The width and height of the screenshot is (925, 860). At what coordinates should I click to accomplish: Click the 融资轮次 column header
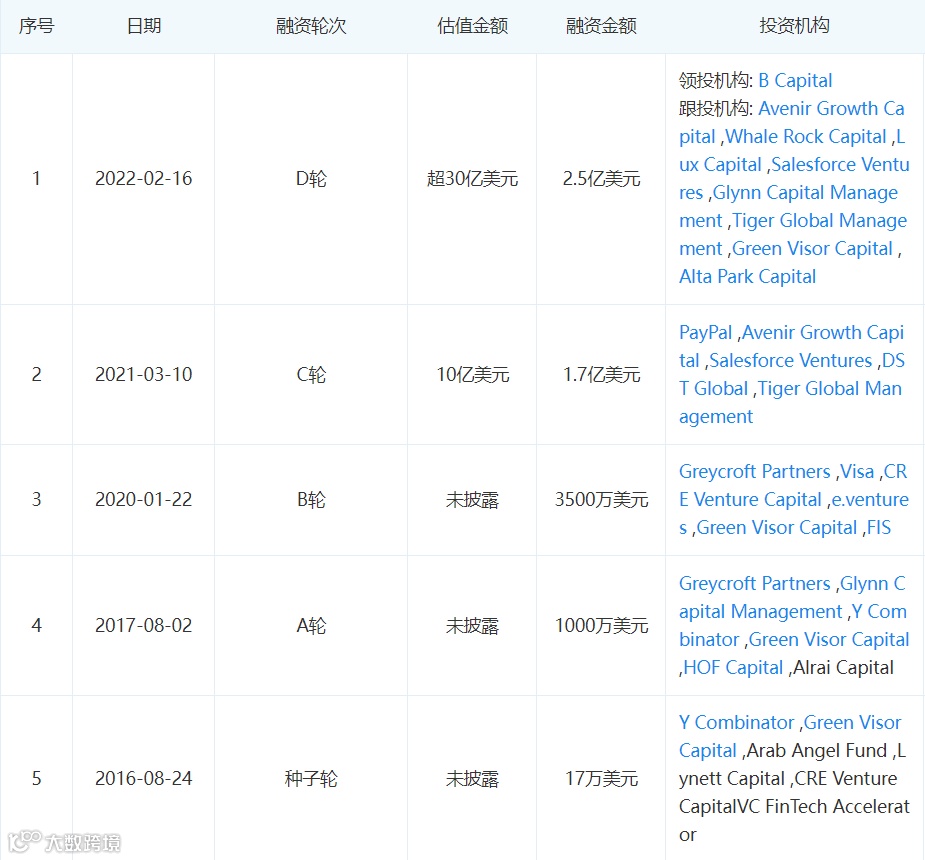(311, 26)
